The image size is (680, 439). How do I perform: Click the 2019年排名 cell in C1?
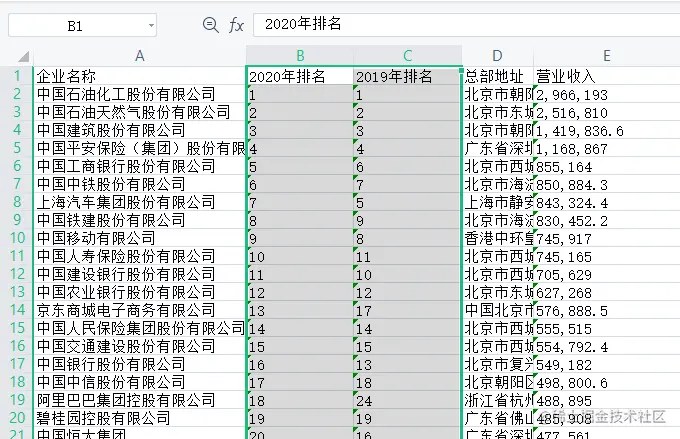pos(407,76)
